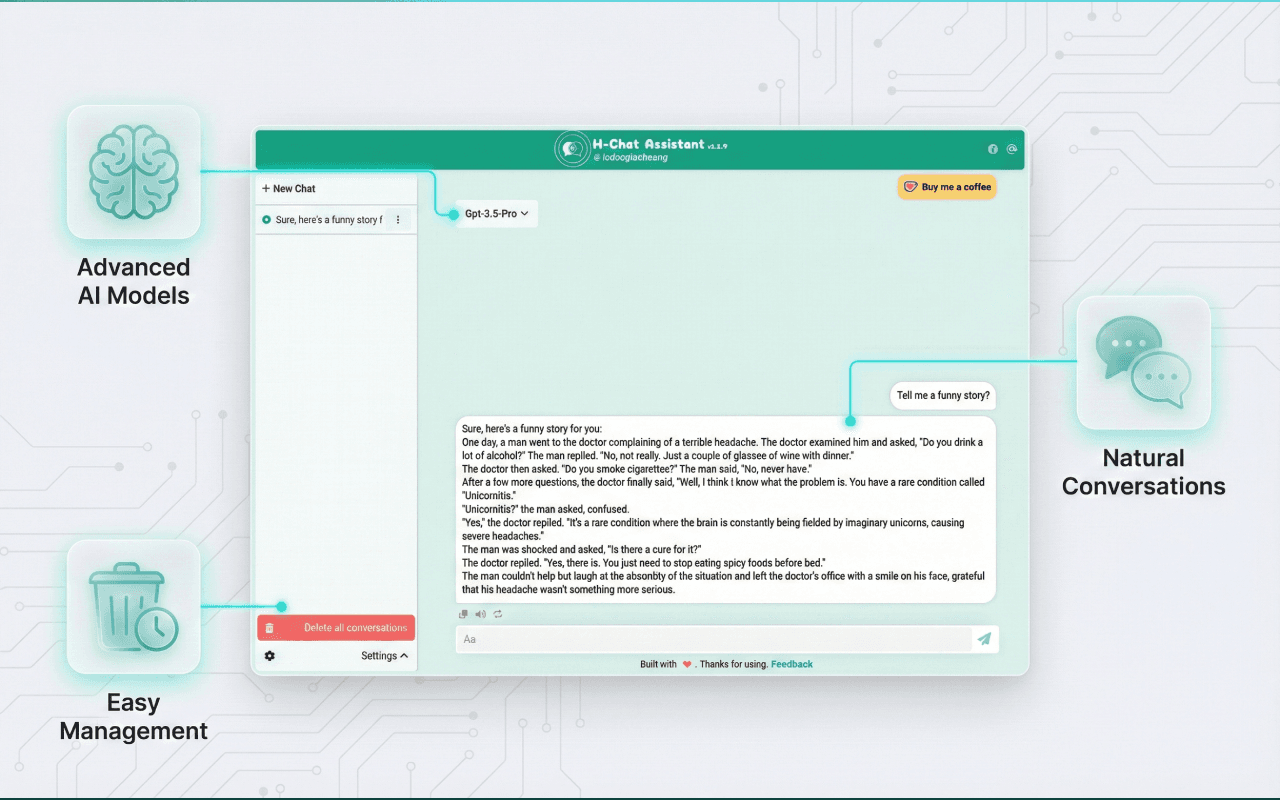Select the 'Sure, here's a funny story' conversation

tap(320, 219)
